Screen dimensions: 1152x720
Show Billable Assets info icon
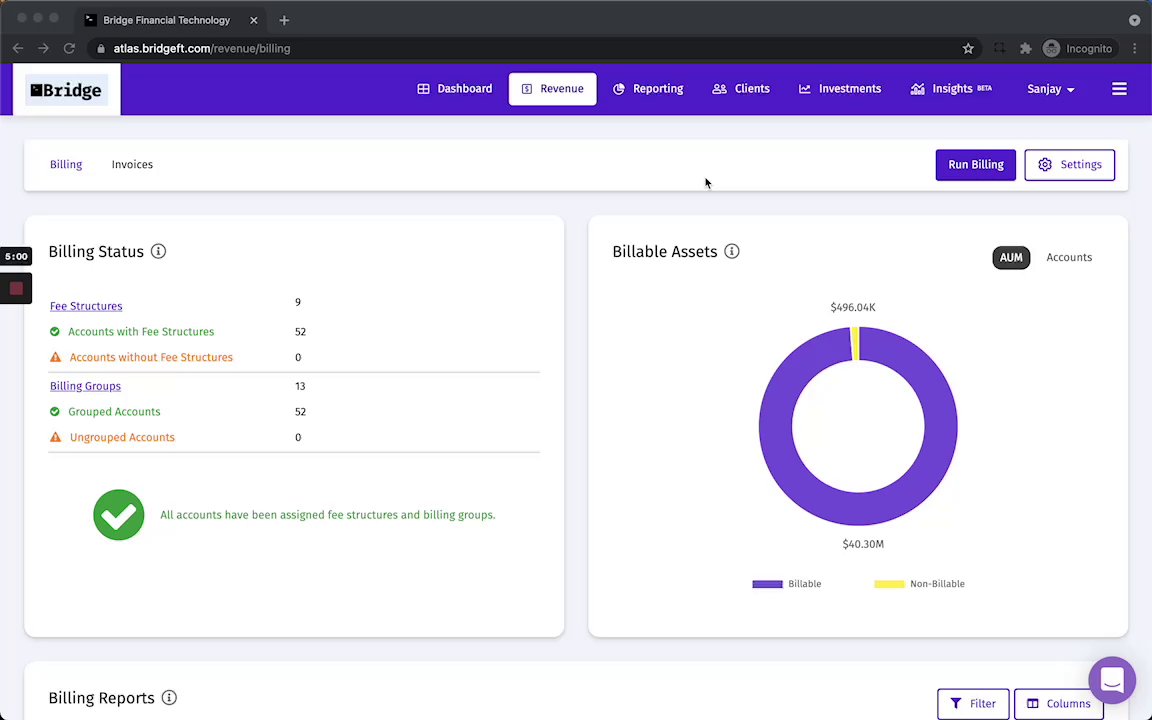click(x=732, y=251)
